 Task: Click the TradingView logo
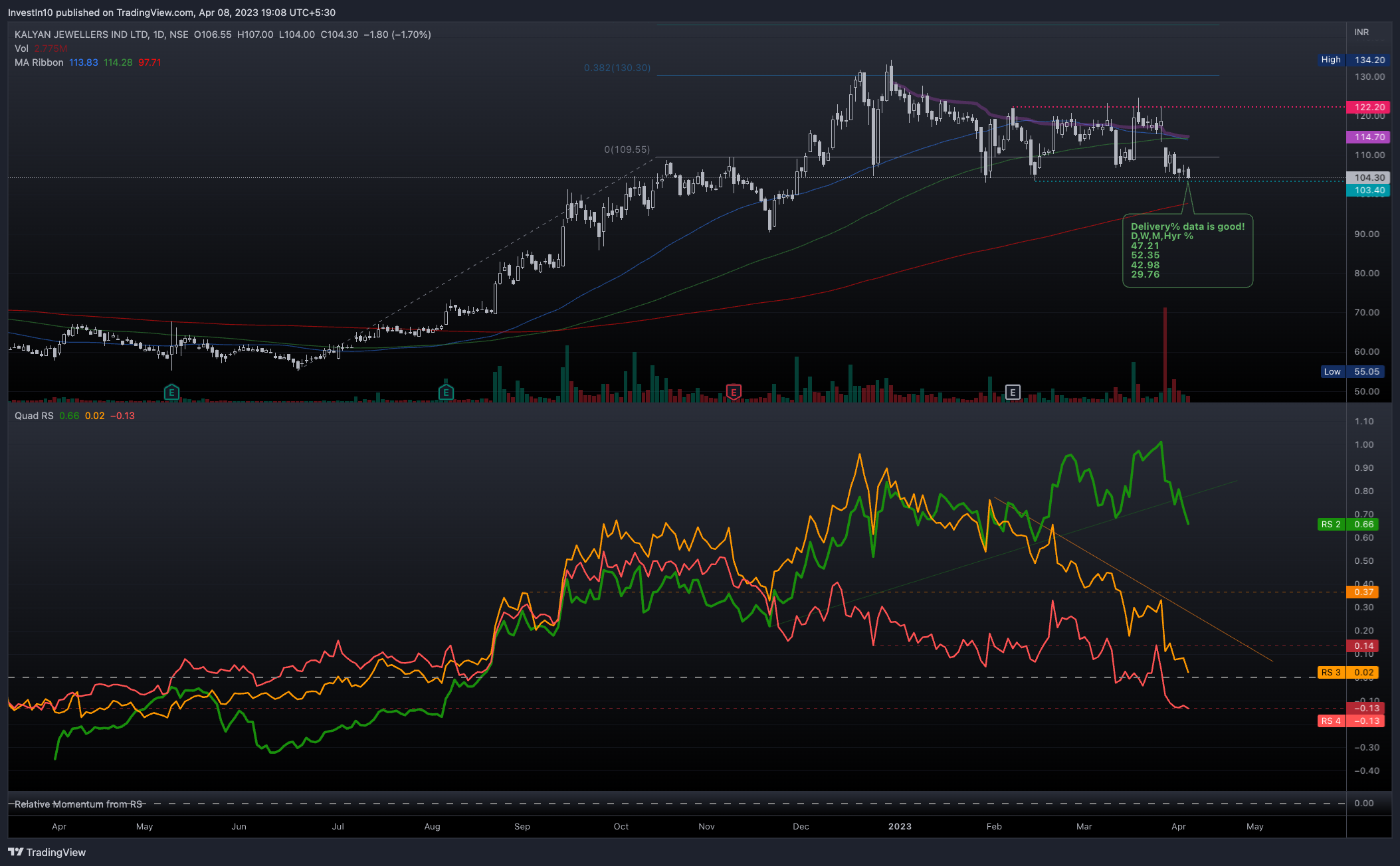click(x=47, y=852)
